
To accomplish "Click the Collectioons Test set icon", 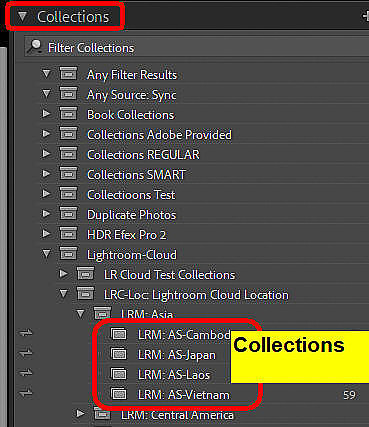I will point(68,194).
